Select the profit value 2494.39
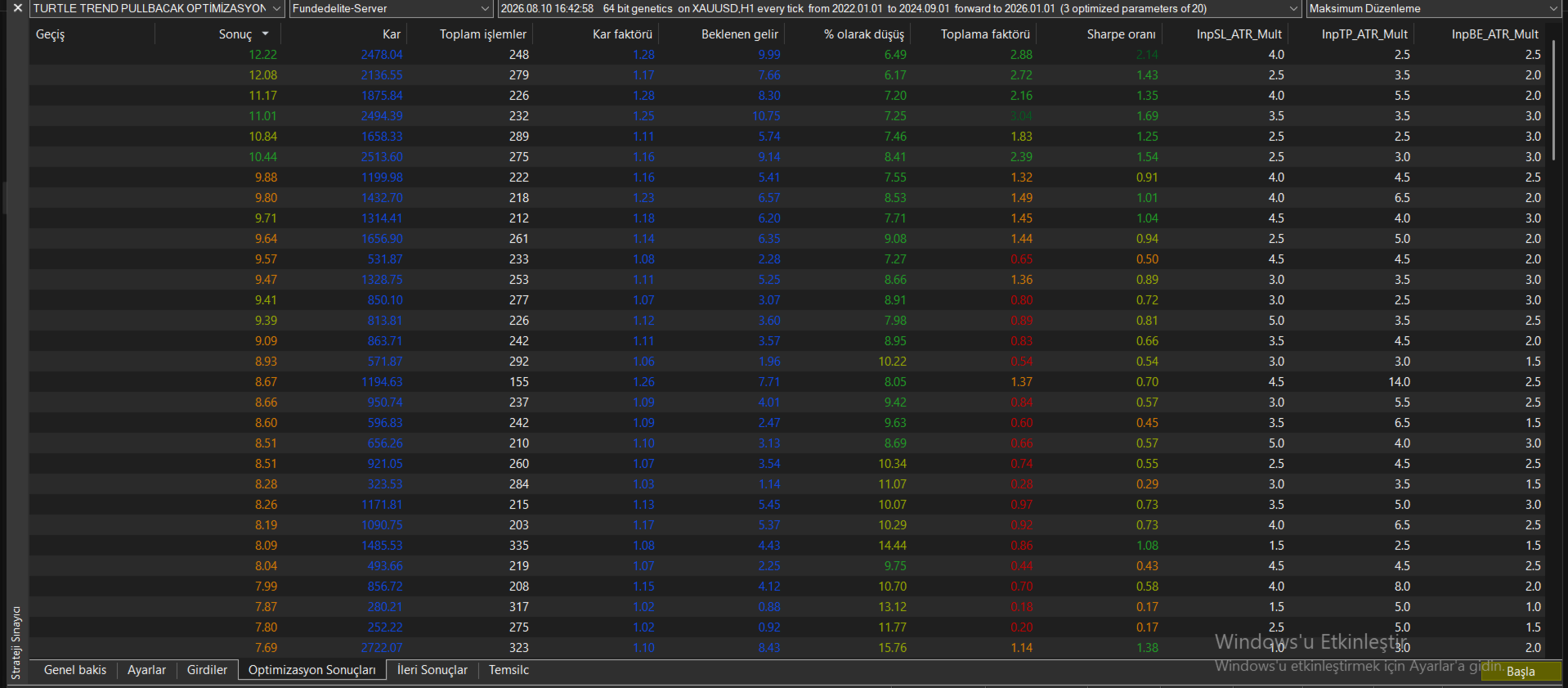 tap(382, 116)
